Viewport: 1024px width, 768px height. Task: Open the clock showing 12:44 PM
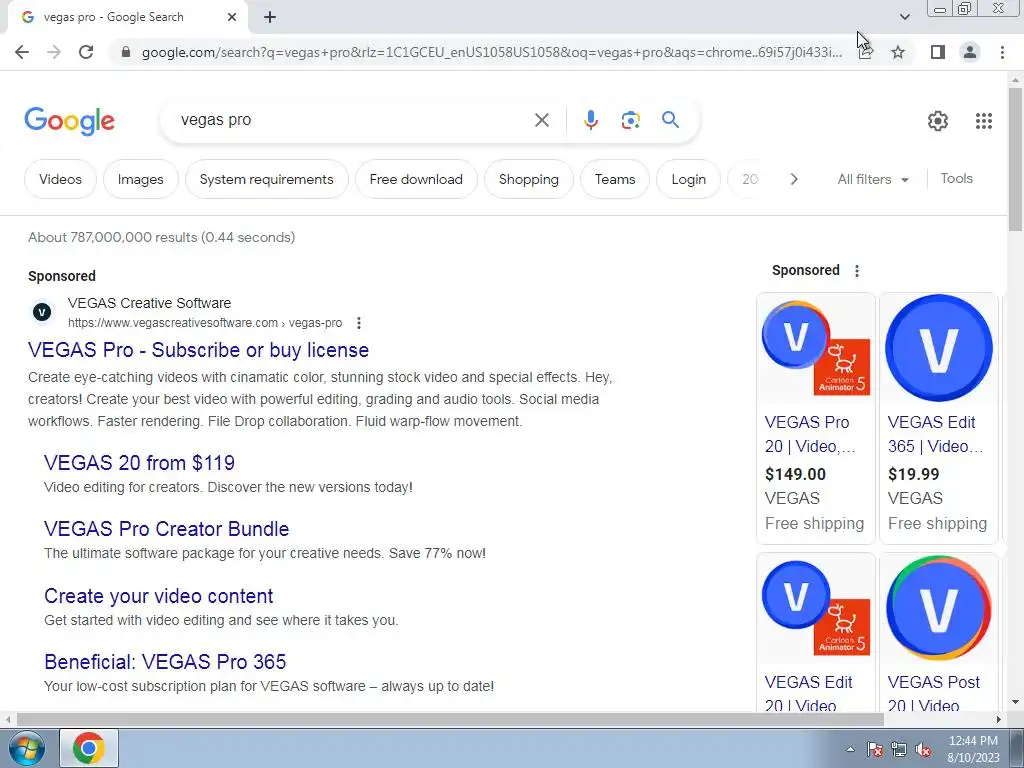[973, 749]
